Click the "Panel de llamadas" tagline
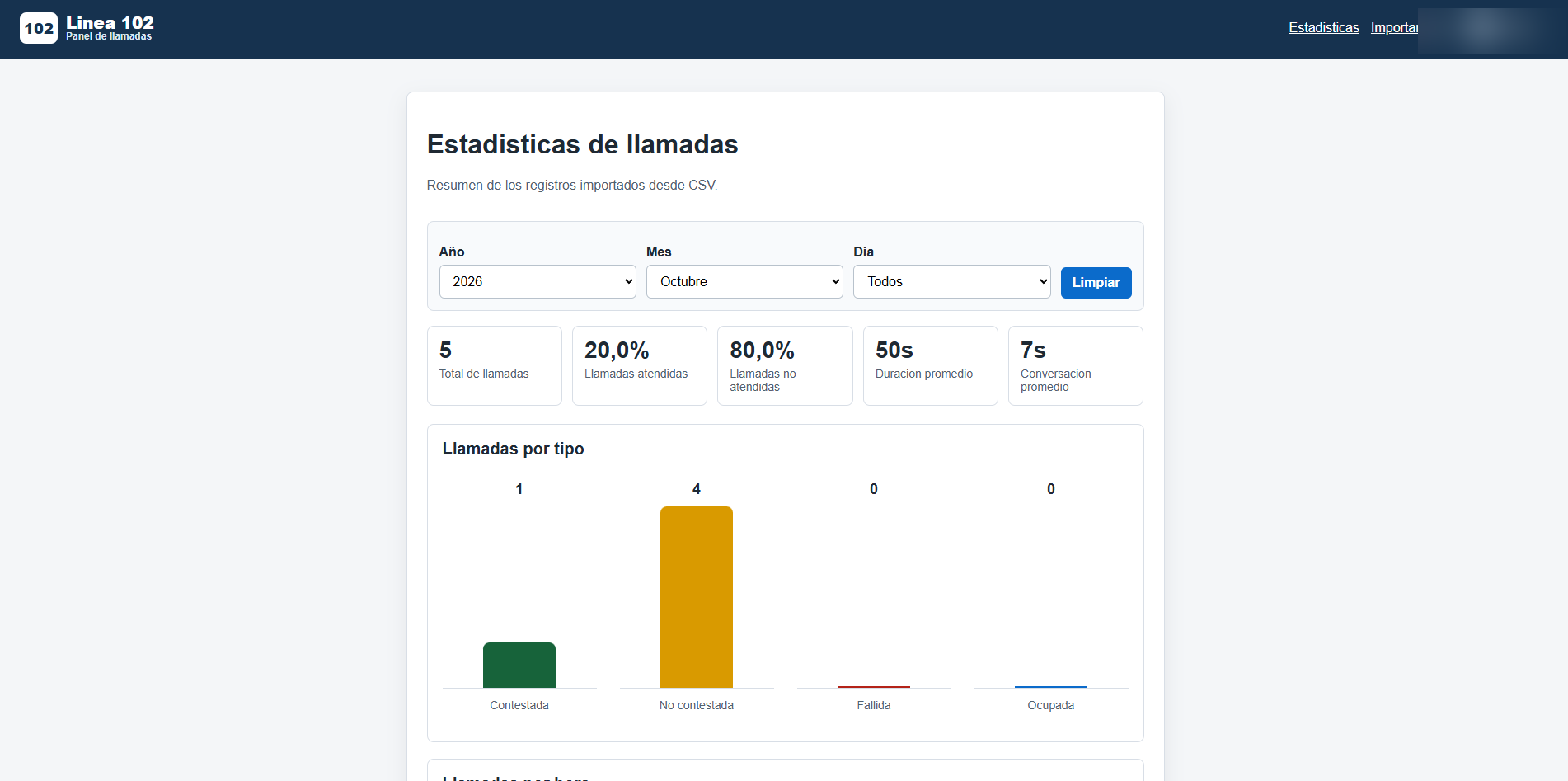This screenshot has width=1568, height=781. point(109,36)
